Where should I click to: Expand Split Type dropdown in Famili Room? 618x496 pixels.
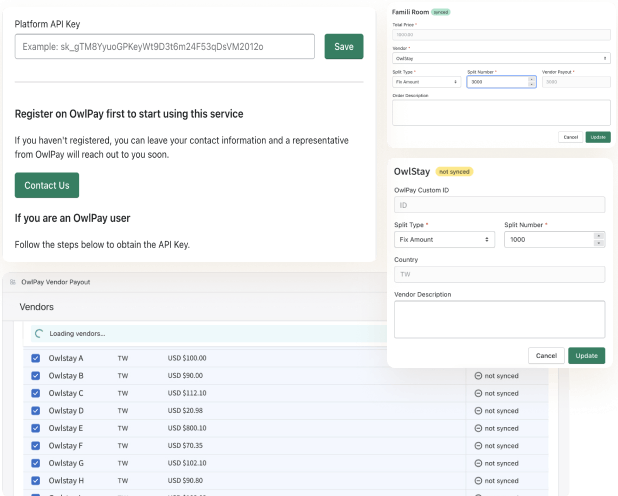click(x=426, y=82)
